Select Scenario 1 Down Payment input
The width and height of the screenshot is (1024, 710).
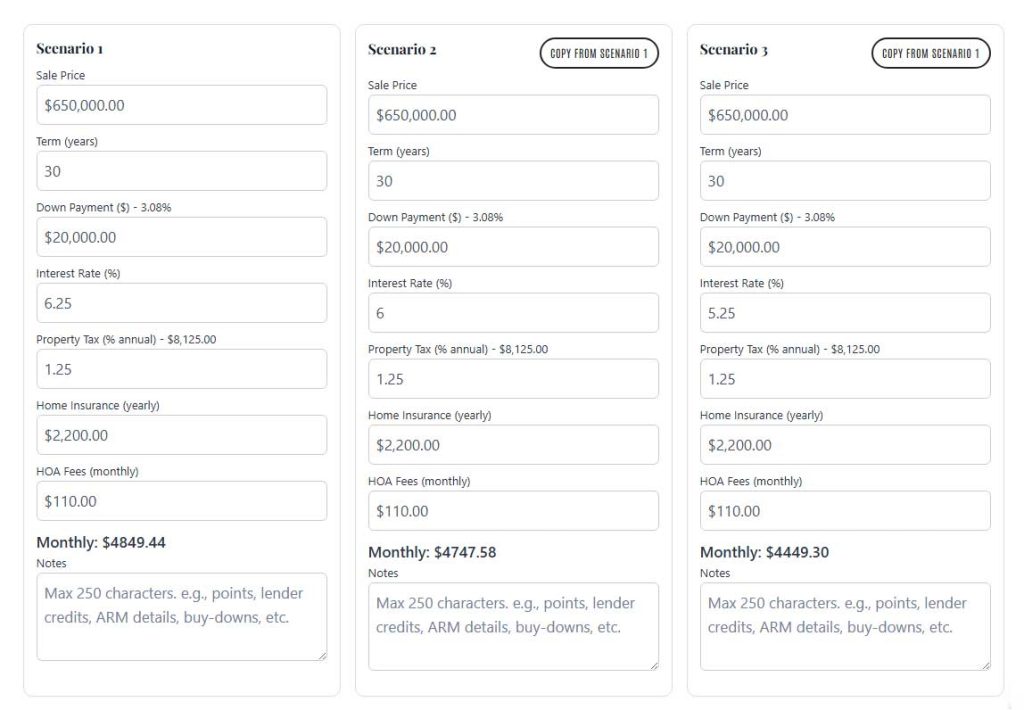click(181, 237)
